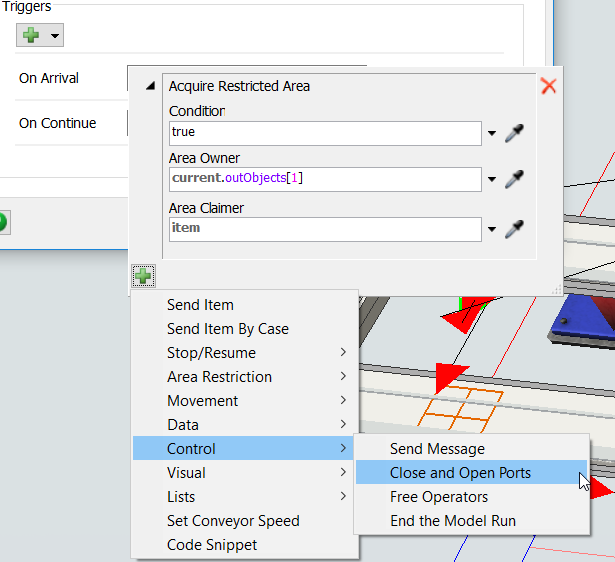The image size is (615, 562).
Task: Click the green plus below the Area Claimer field
Action: click(x=144, y=276)
